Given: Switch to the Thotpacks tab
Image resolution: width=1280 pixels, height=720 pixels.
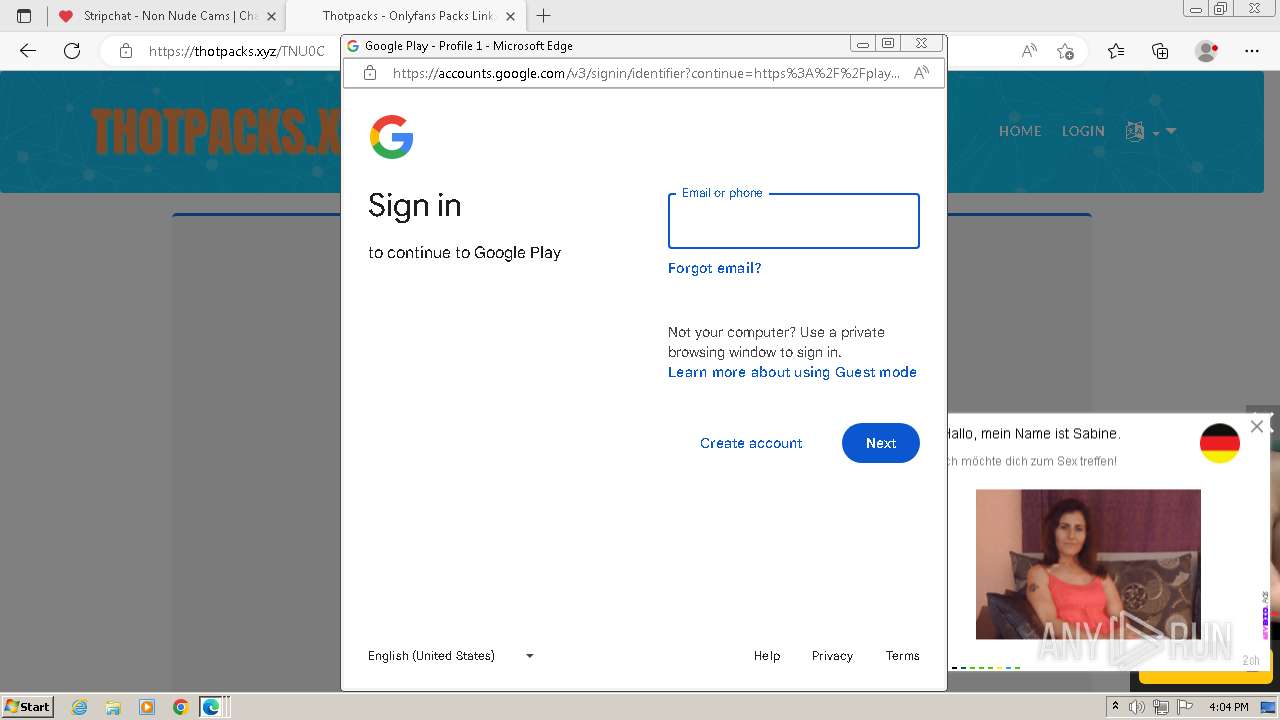Looking at the screenshot, I should point(407,16).
